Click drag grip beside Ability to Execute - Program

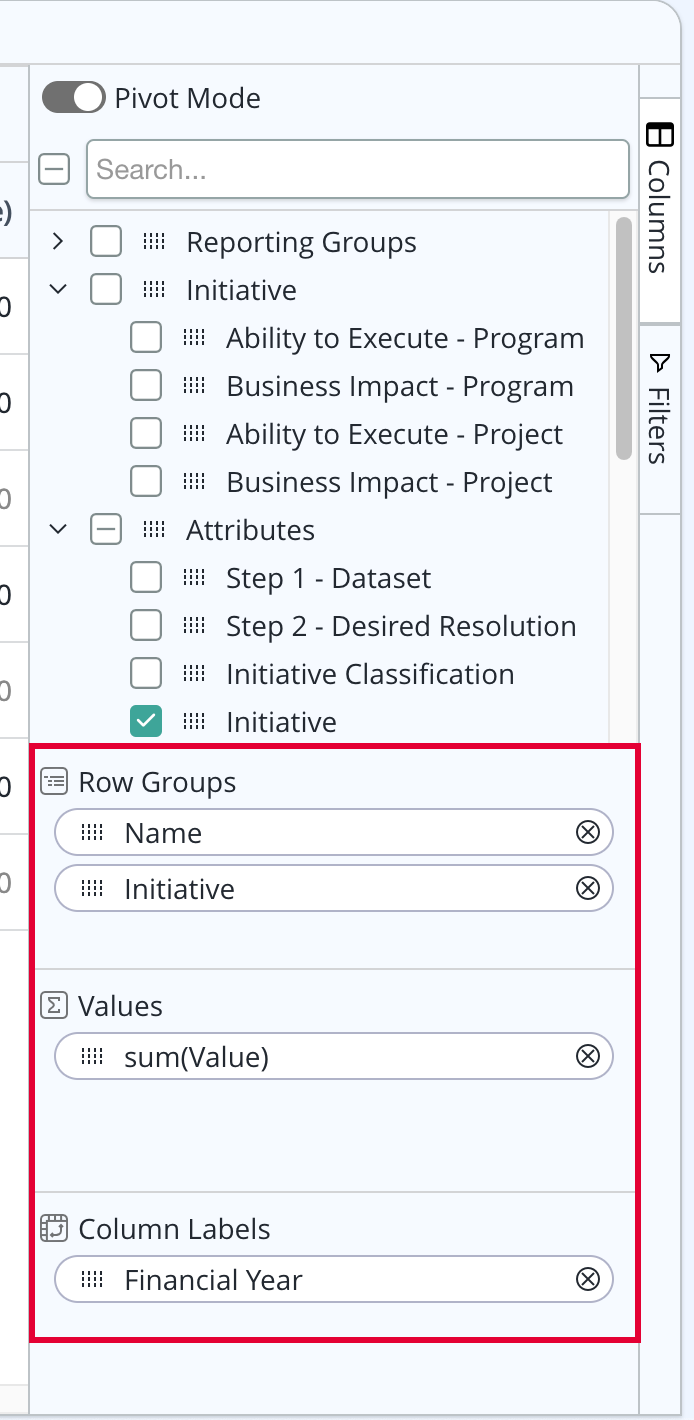[x=194, y=338]
